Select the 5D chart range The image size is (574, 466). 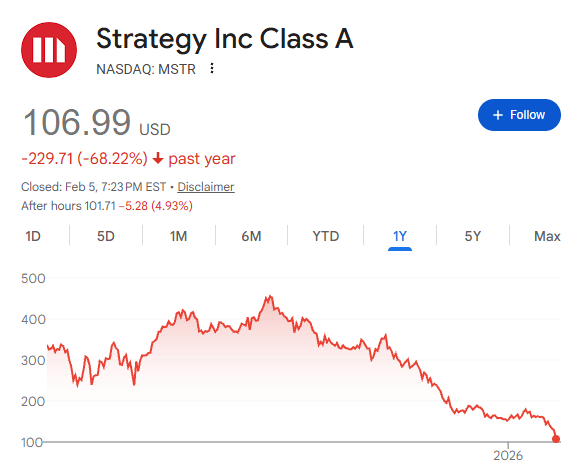(x=106, y=236)
